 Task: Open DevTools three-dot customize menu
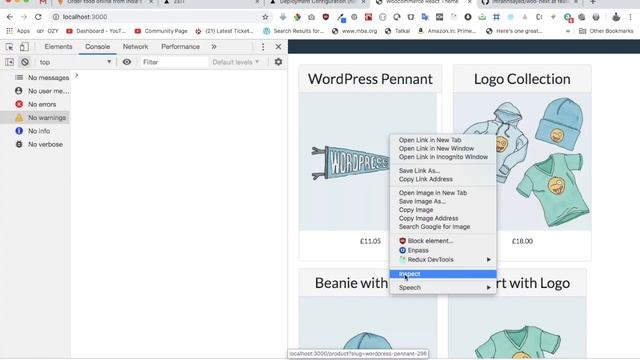tap(263, 47)
